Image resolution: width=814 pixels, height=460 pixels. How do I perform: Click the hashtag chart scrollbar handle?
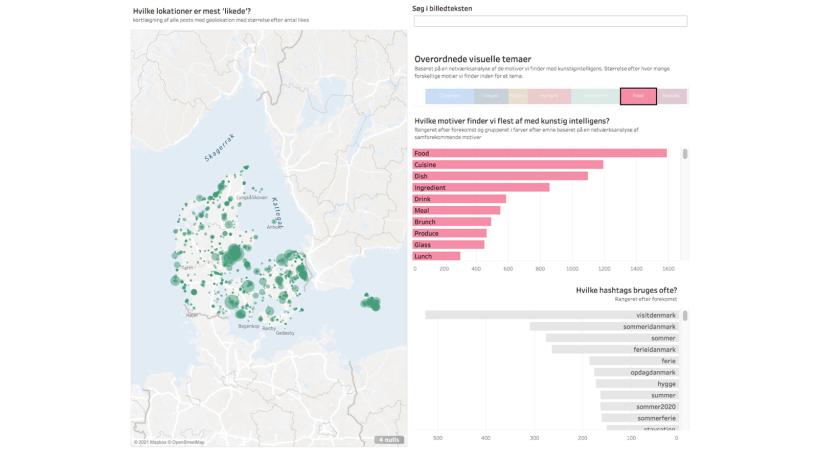point(685,316)
